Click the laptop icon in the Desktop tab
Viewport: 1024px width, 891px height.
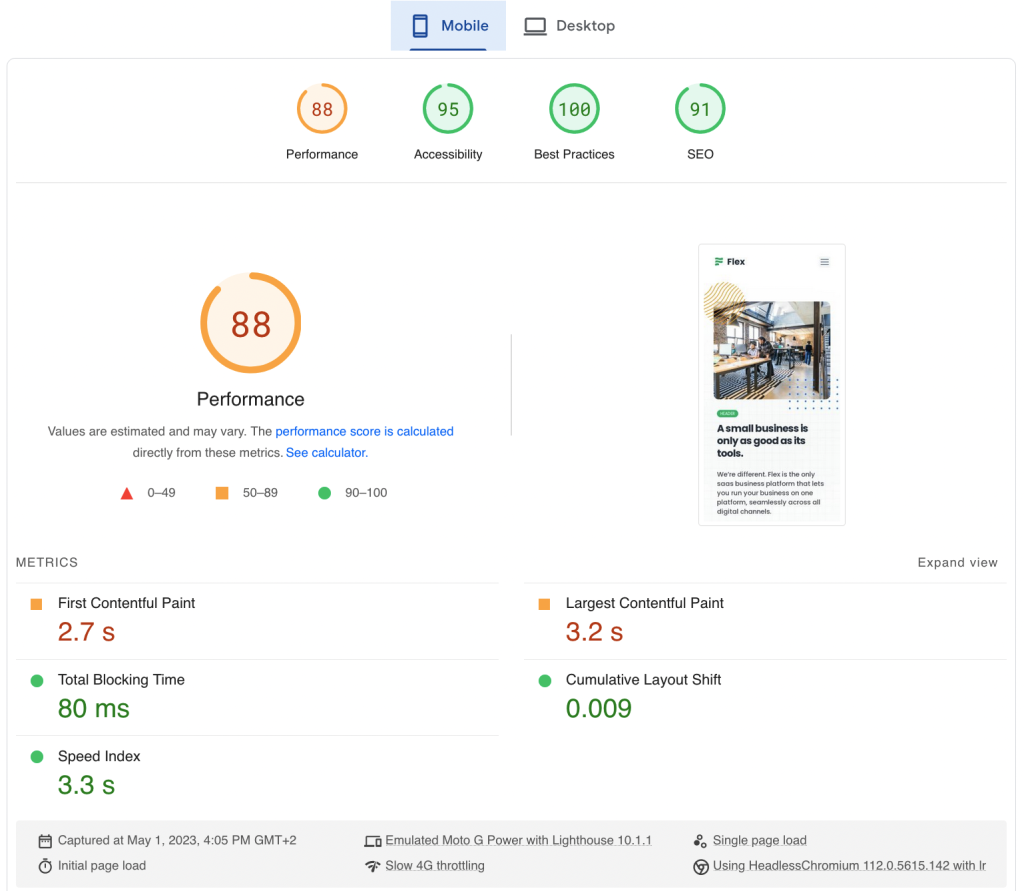click(x=535, y=26)
